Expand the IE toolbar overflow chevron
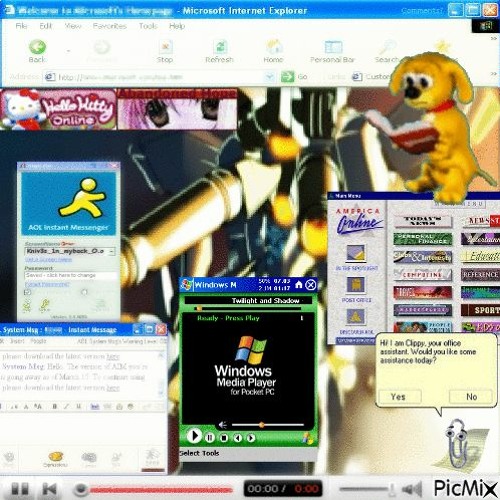Image resolution: width=500 pixels, height=500 pixels. (494, 39)
